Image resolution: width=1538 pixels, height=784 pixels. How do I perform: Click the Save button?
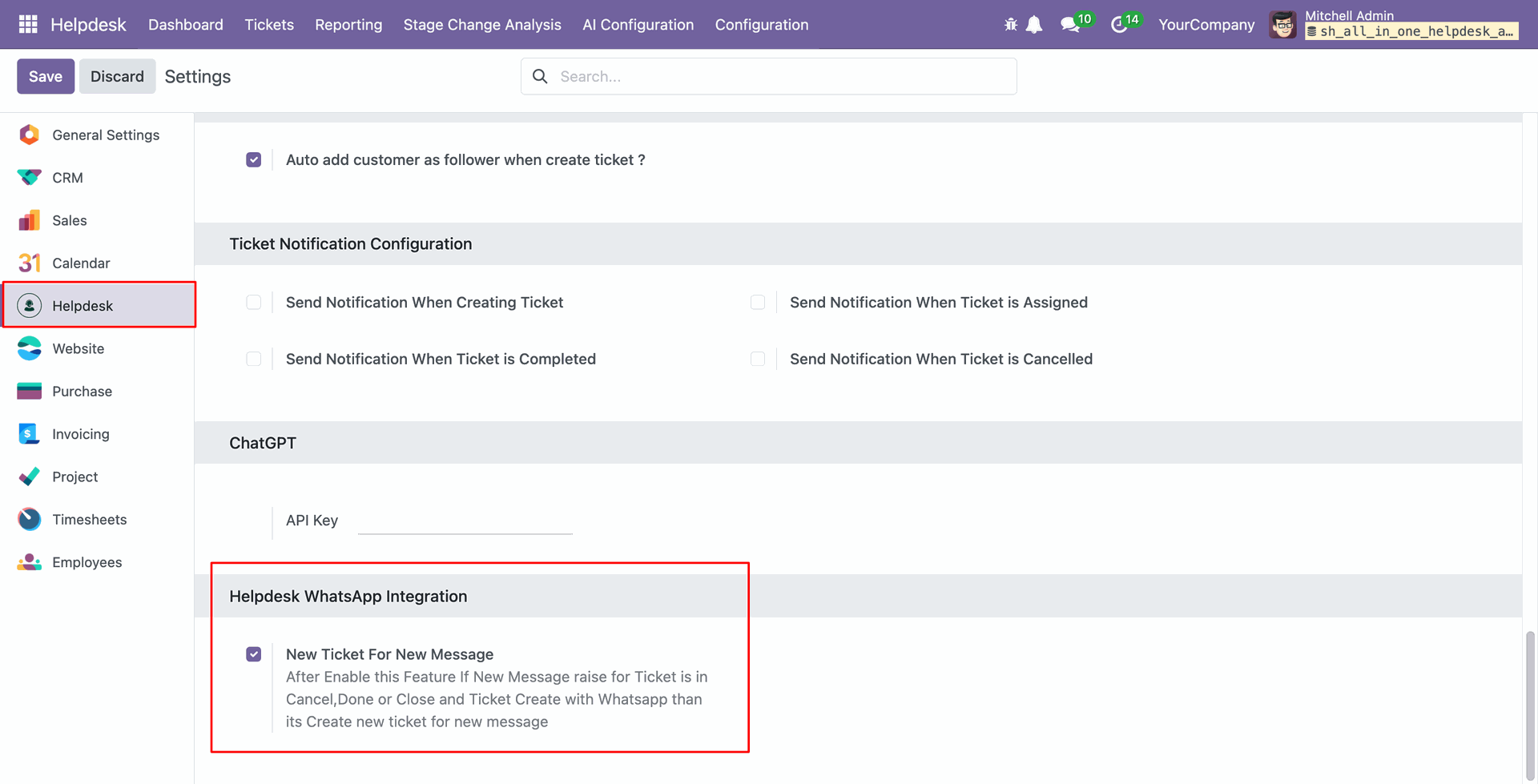[x=46, y=76]
